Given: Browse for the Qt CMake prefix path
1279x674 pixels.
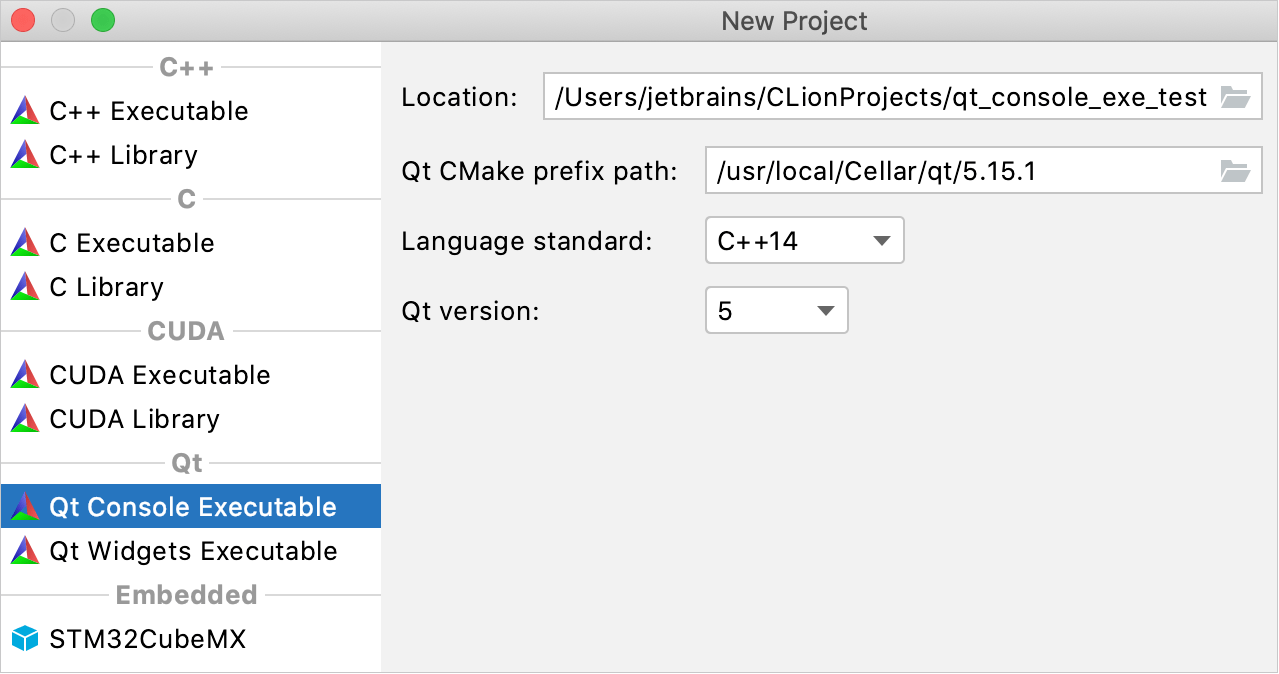Looking at the screenshot, I should coord(1237,170).
